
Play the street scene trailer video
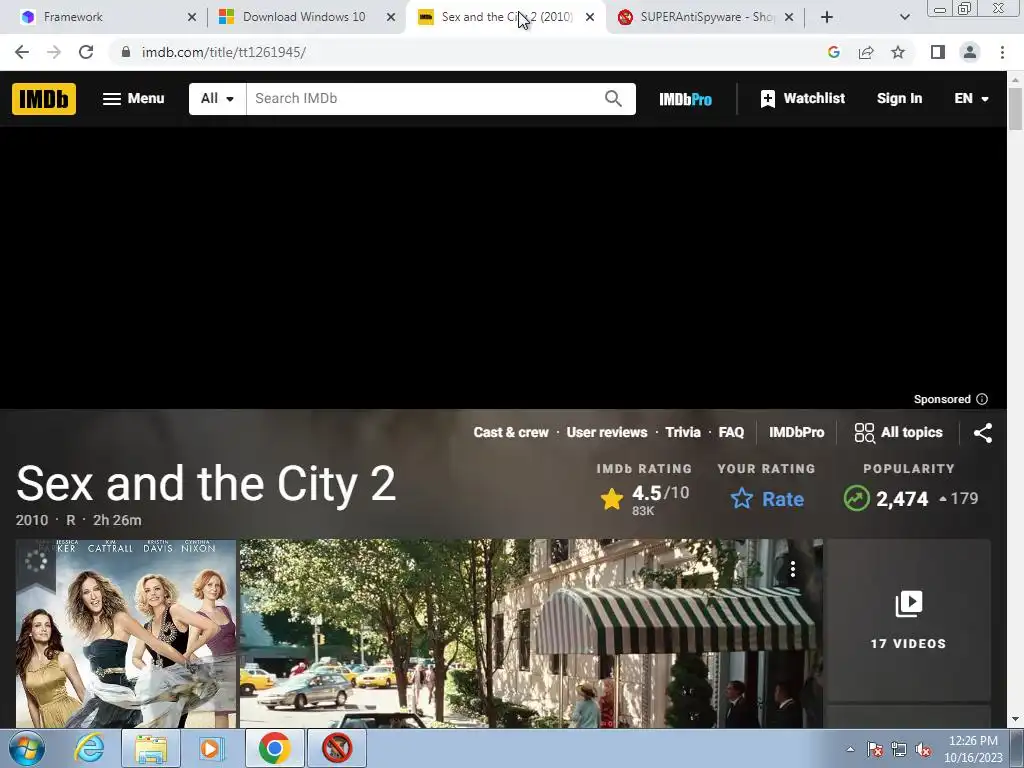530,633
